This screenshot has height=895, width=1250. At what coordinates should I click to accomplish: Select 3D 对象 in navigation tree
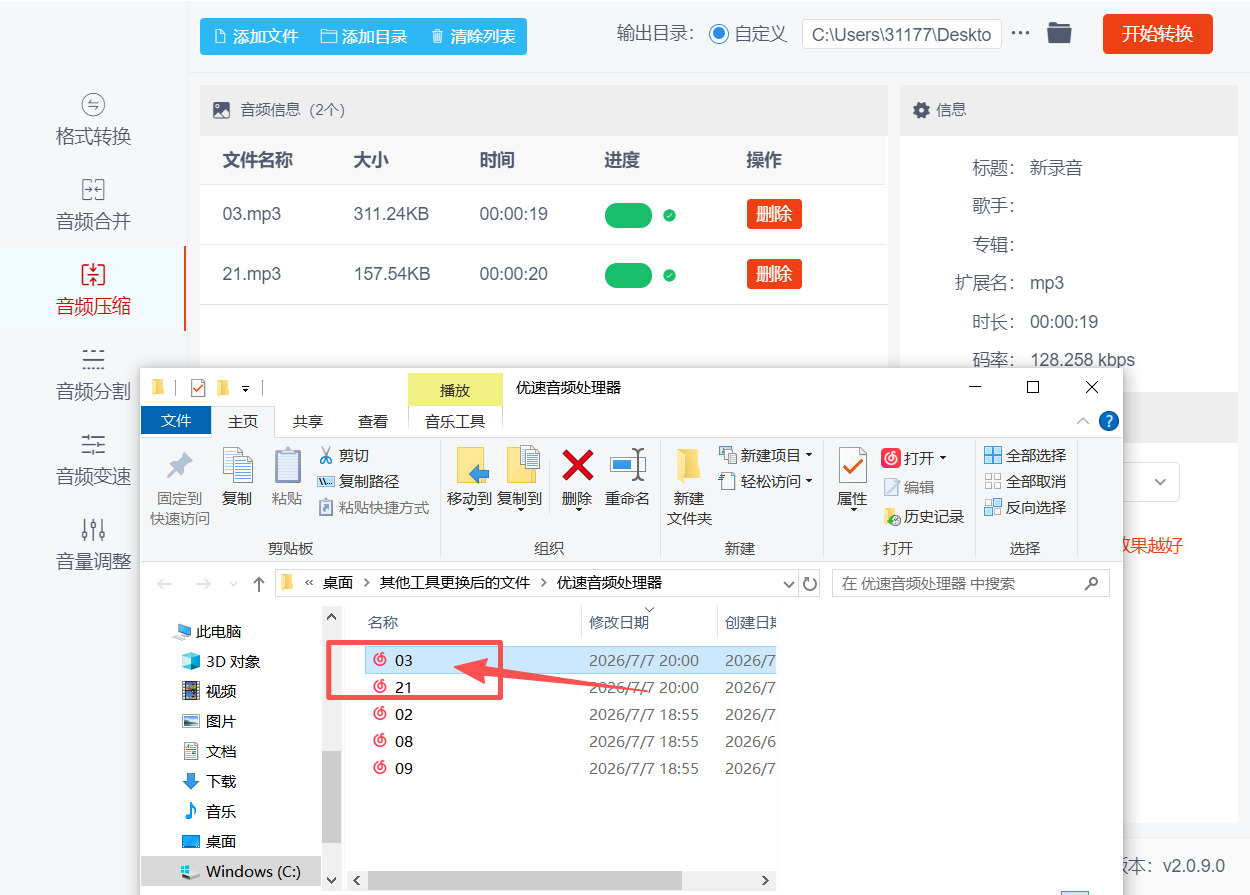pyautogui.click(x=221, y=661)
